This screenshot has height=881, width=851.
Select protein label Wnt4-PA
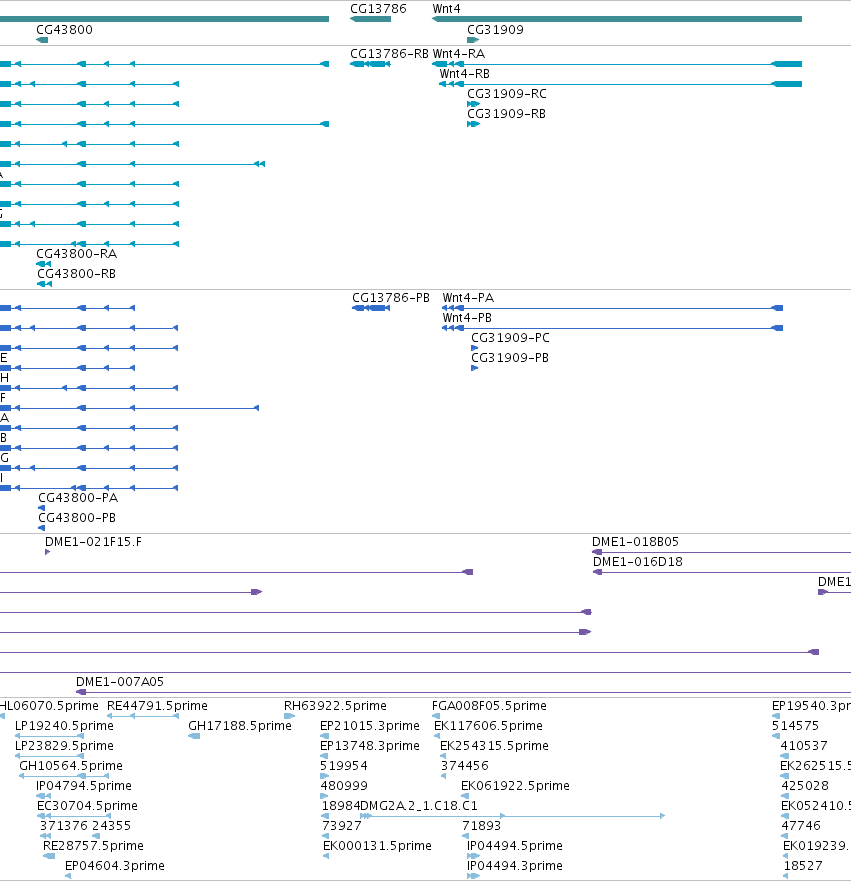(468, 298)
